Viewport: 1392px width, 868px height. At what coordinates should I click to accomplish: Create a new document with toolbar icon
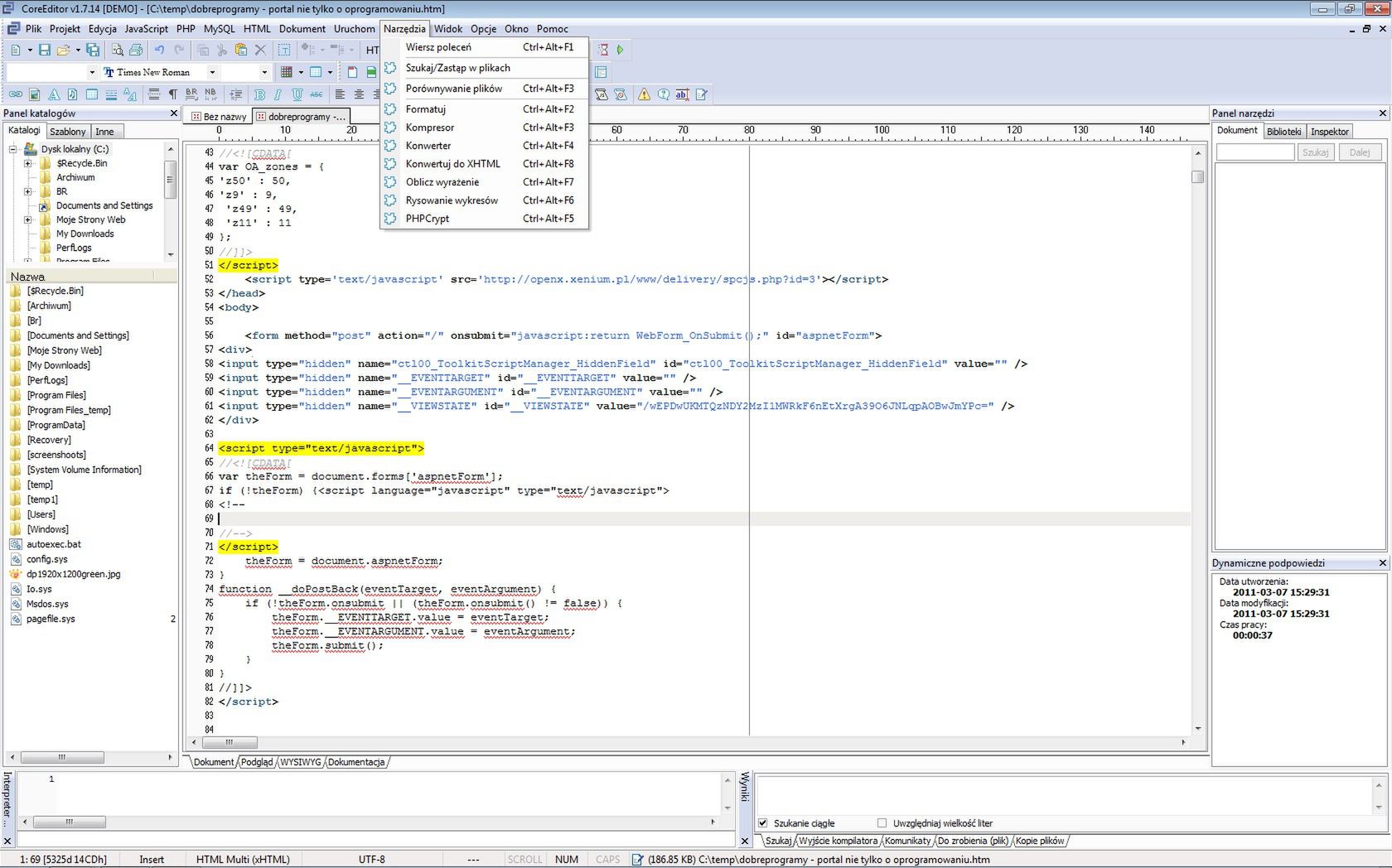tap(16, 51)
